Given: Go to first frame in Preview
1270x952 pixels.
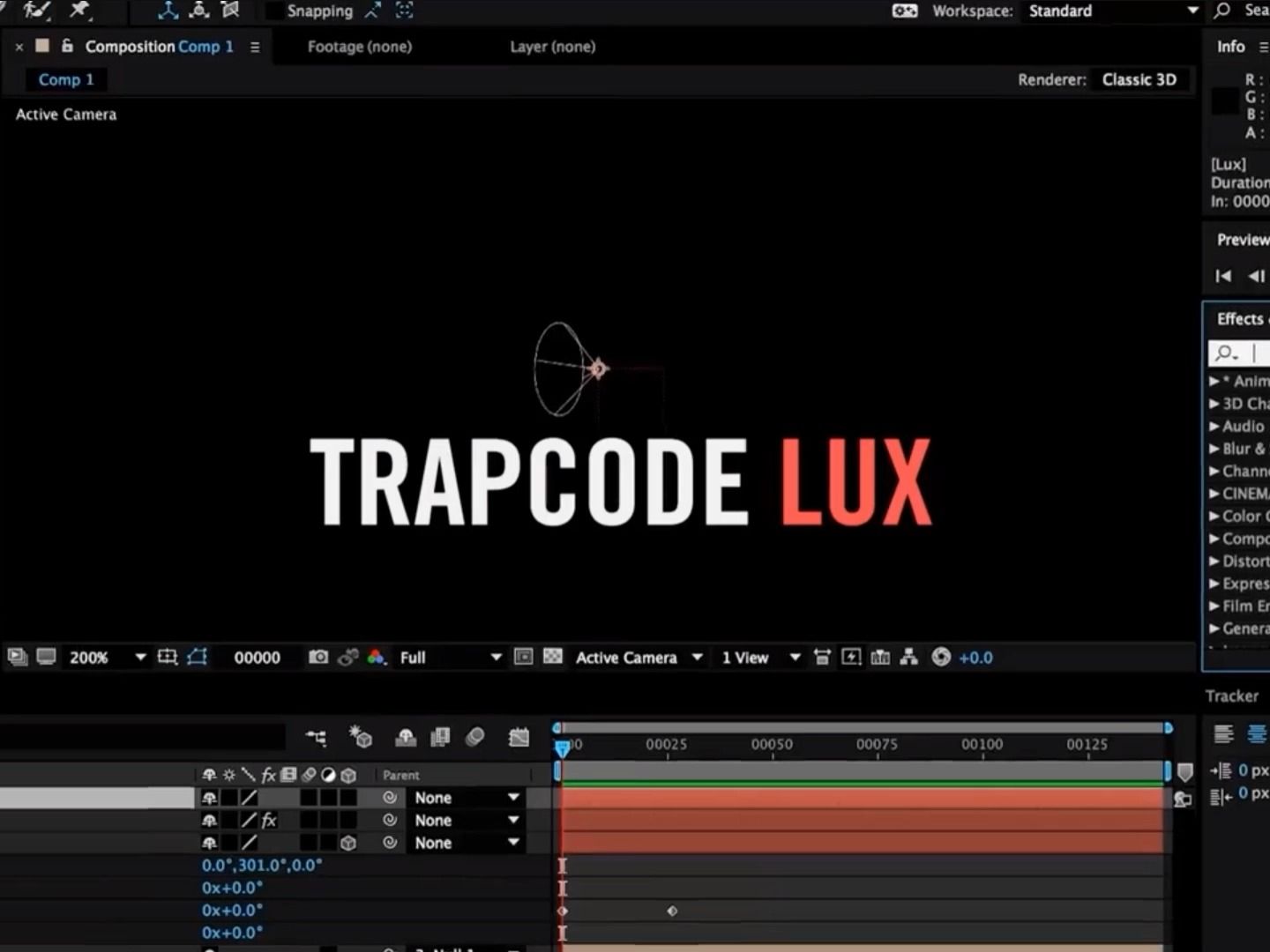Looking at the screenshot, I should (1223, 276).
